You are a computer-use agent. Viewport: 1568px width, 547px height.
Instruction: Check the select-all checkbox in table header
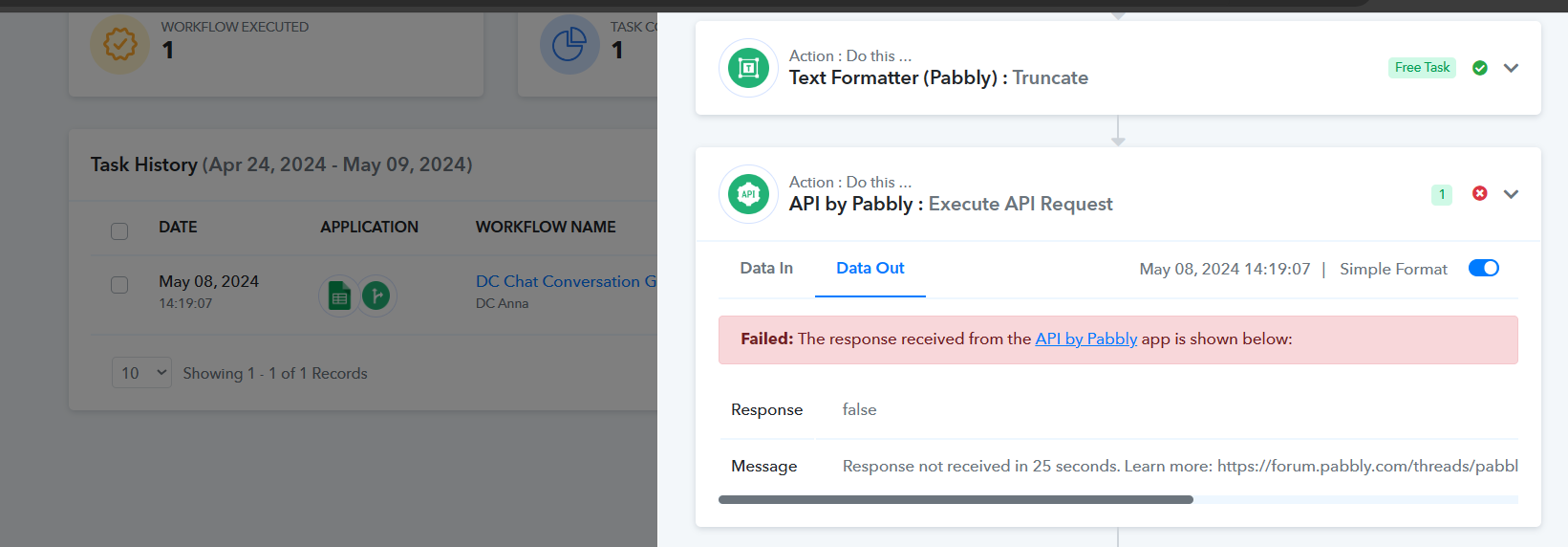tap(119, 231)
